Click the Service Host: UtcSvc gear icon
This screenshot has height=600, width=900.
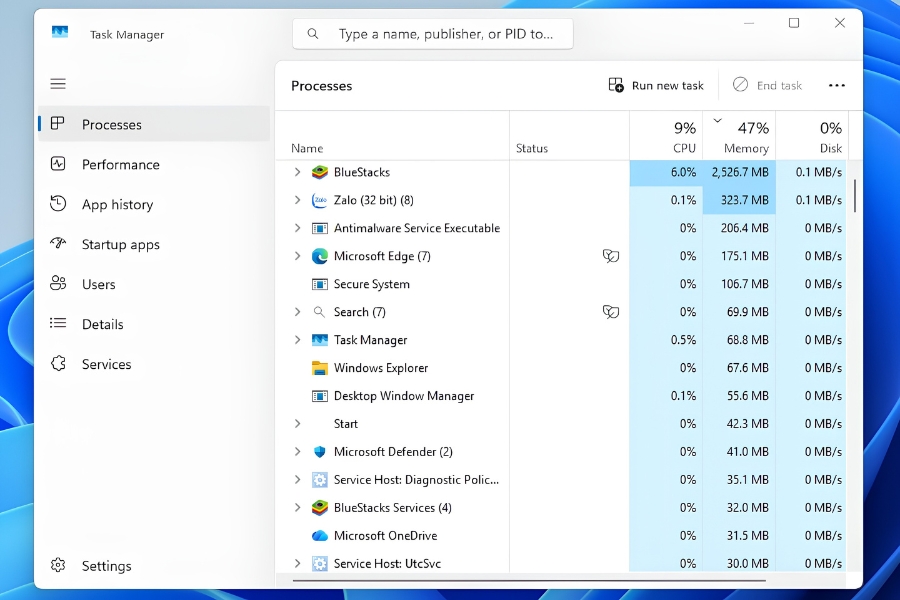click(x=320, y=563)
